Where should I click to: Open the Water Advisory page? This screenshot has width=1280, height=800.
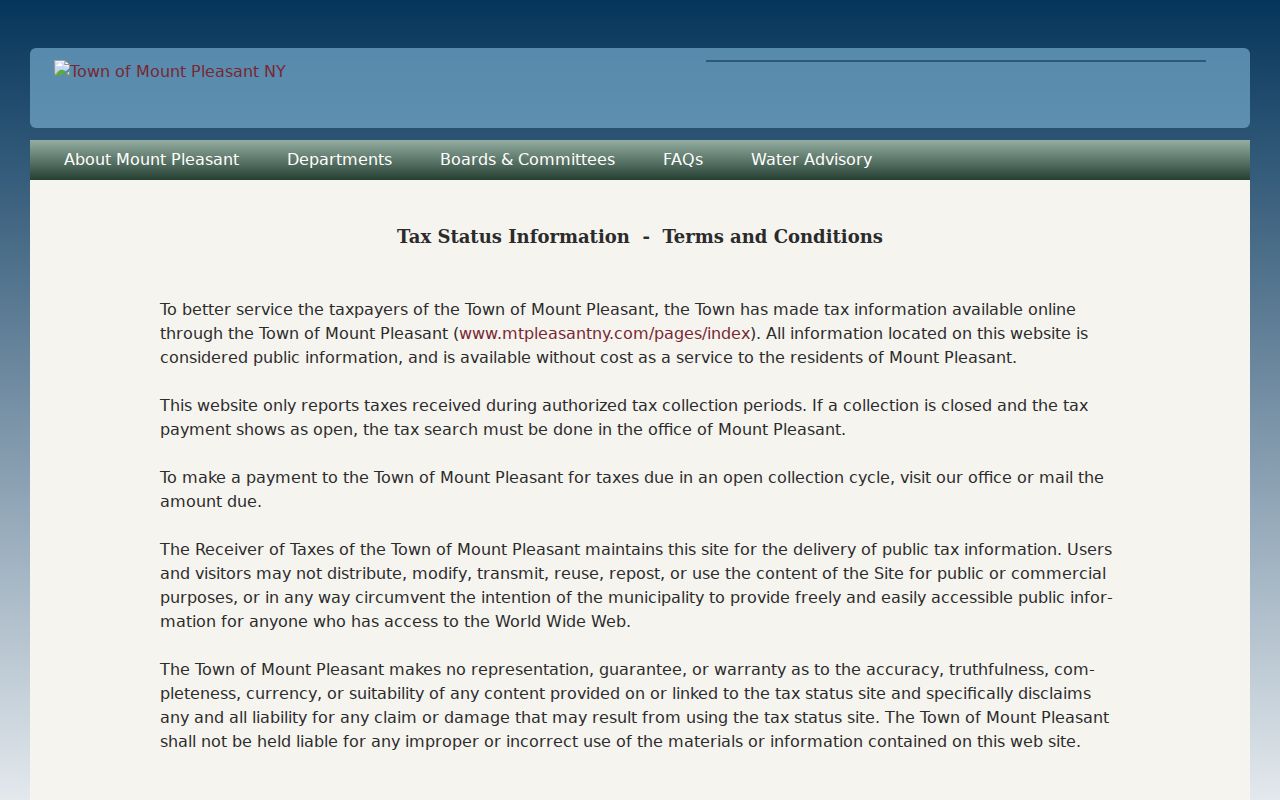pos(811,160)
